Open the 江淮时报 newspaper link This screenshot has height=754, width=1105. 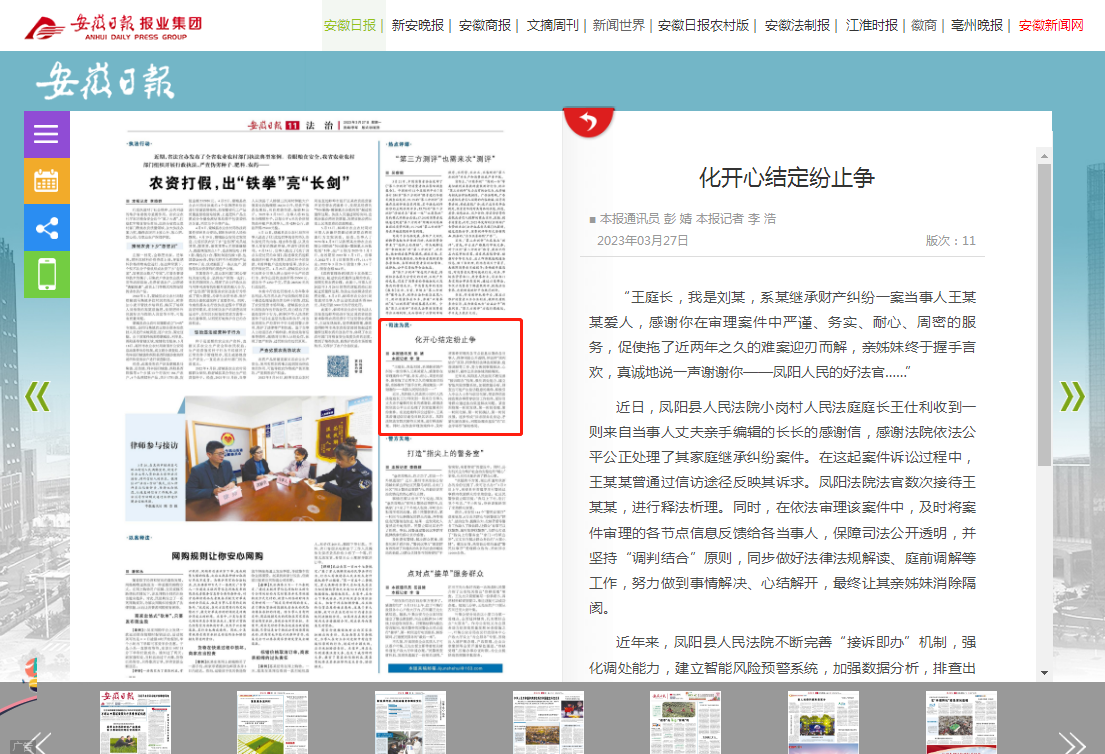pyautogui.click(x=871, y=25)
